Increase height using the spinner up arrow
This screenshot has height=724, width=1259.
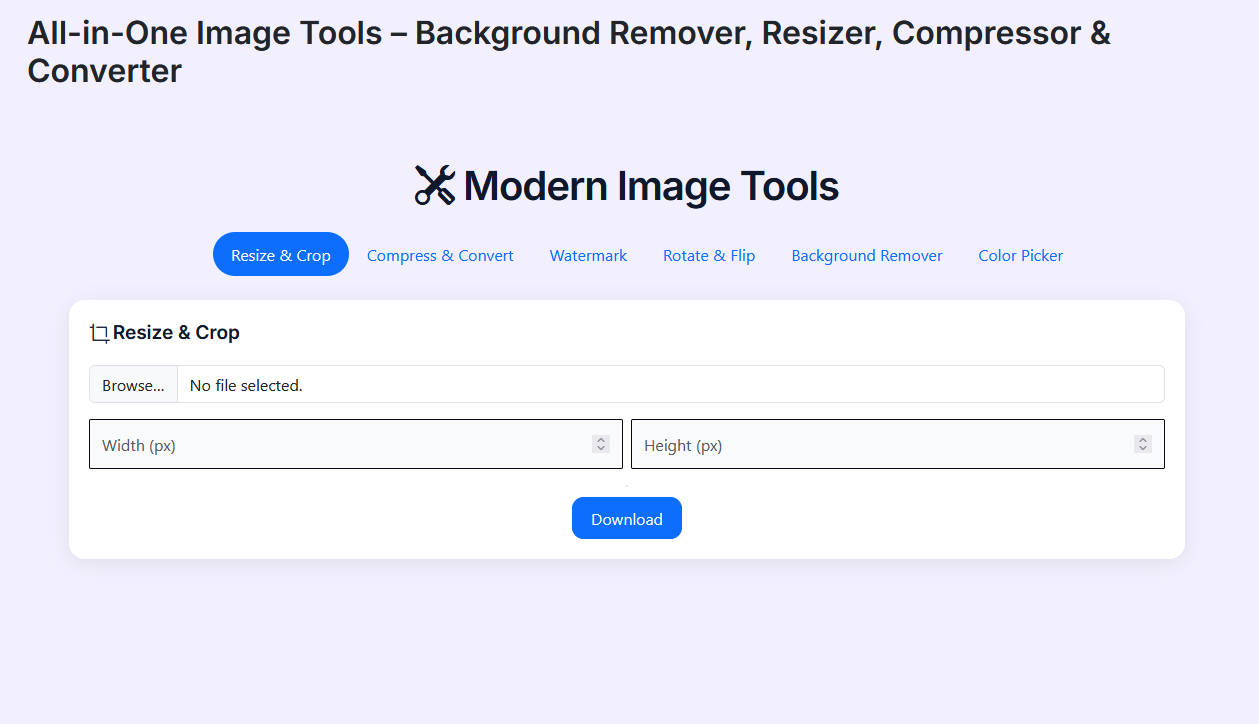[x=1143, y=440]
